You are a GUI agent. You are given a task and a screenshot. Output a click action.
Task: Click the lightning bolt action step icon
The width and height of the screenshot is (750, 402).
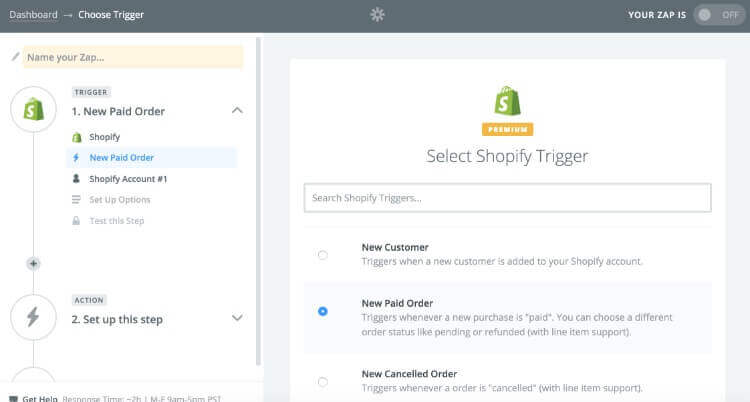tap(33, 316)
